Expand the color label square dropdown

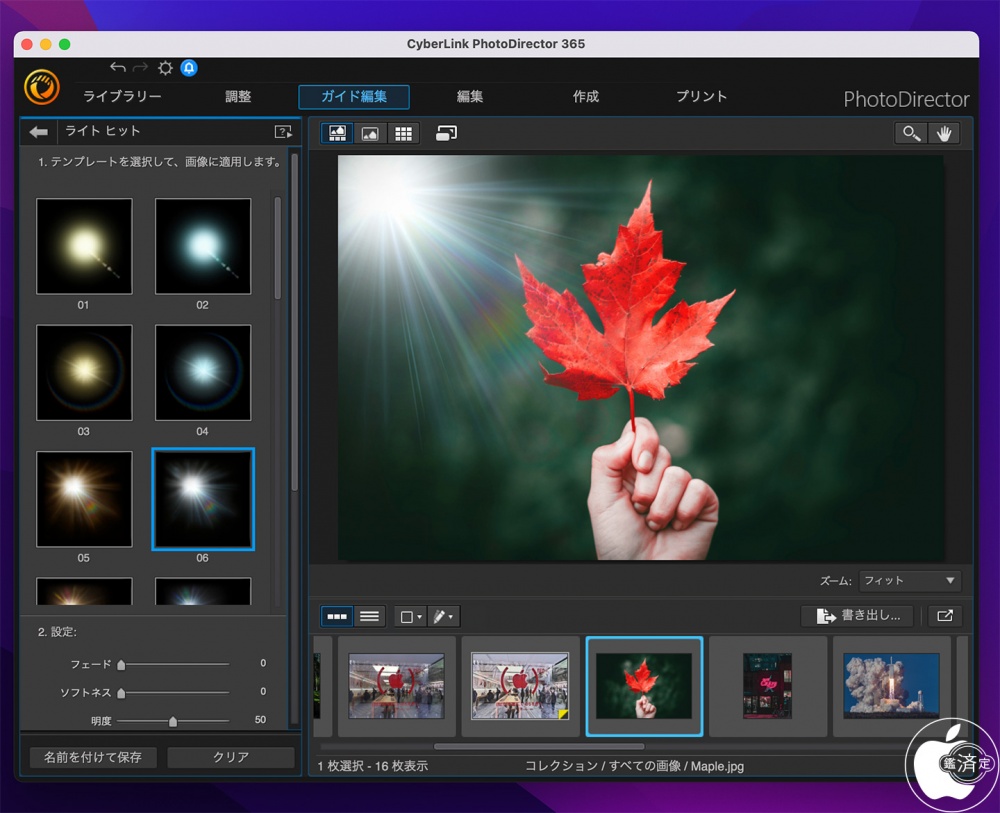click(x=410, y=617)
